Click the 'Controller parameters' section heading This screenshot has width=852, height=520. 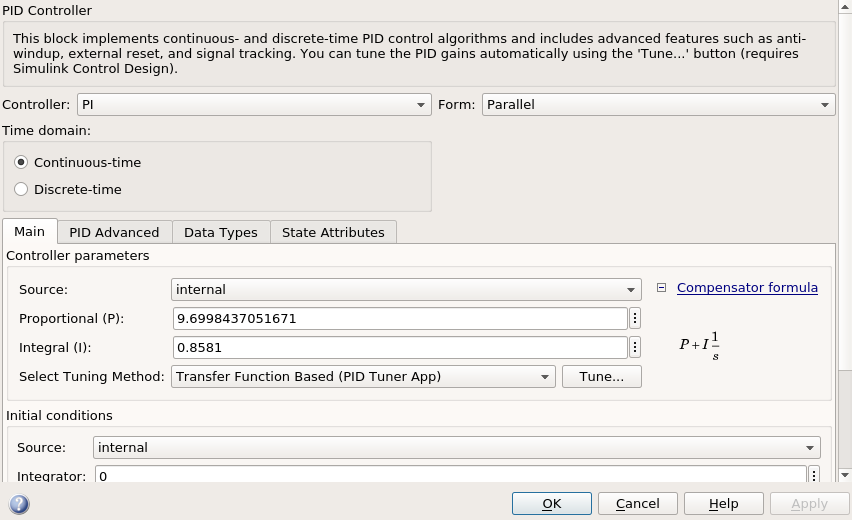click(x=78, y=255)
